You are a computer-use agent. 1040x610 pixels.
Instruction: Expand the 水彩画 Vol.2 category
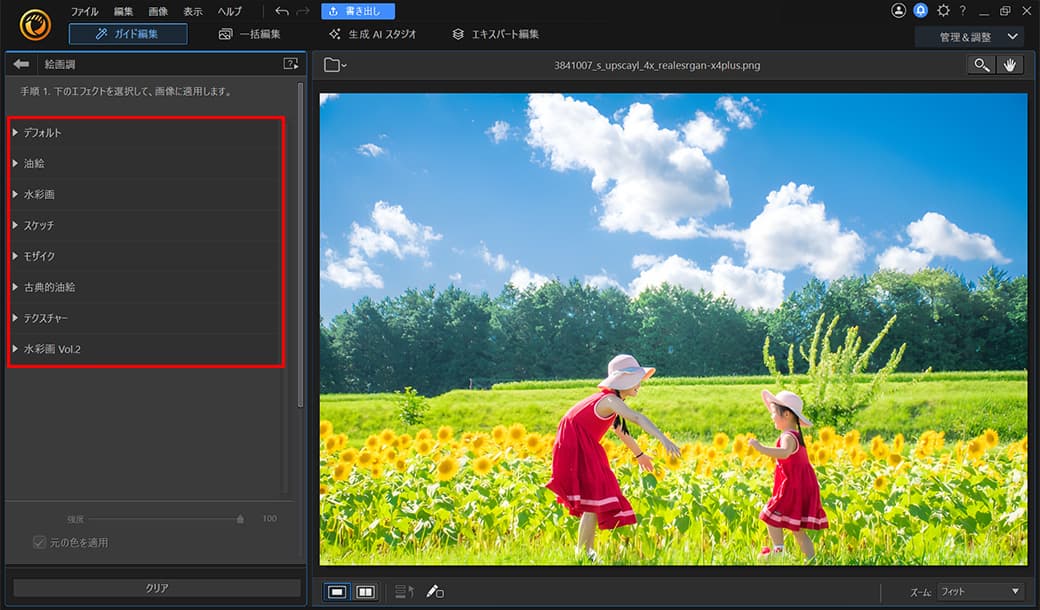(x=47, y=349)
